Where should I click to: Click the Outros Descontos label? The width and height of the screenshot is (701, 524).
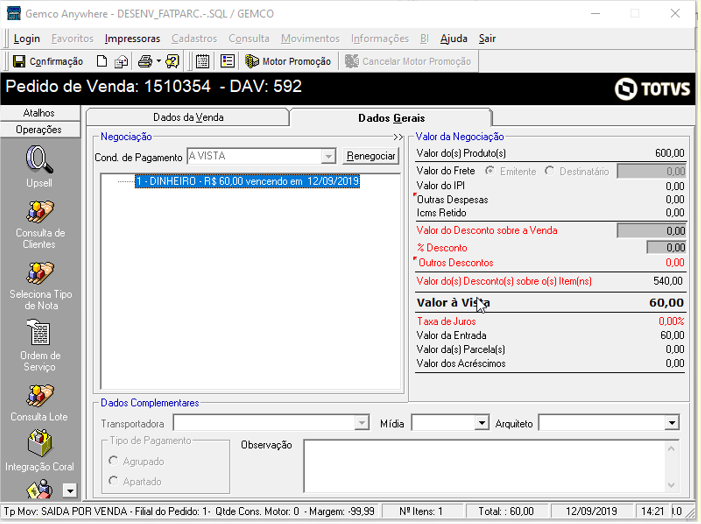(x=456, y=262)
